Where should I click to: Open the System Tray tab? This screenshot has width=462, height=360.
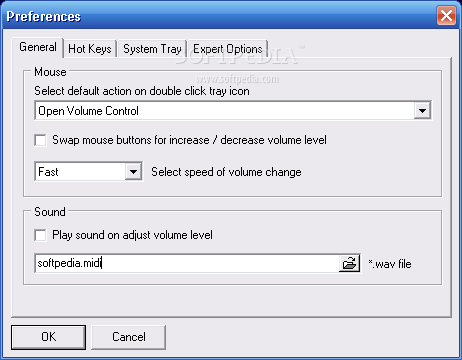click(152, 49)
